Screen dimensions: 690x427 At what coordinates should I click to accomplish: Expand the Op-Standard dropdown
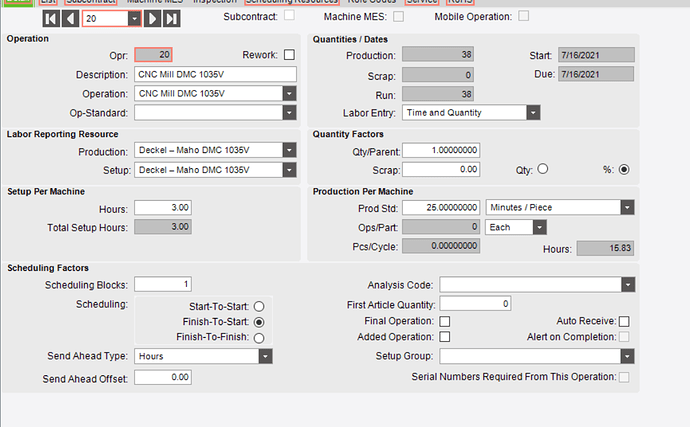tap(289, 113)
